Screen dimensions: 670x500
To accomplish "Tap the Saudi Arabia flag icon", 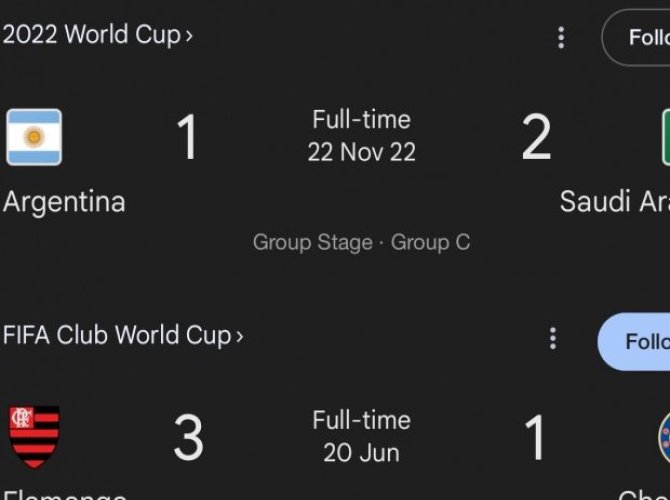I will pos(666,137).
